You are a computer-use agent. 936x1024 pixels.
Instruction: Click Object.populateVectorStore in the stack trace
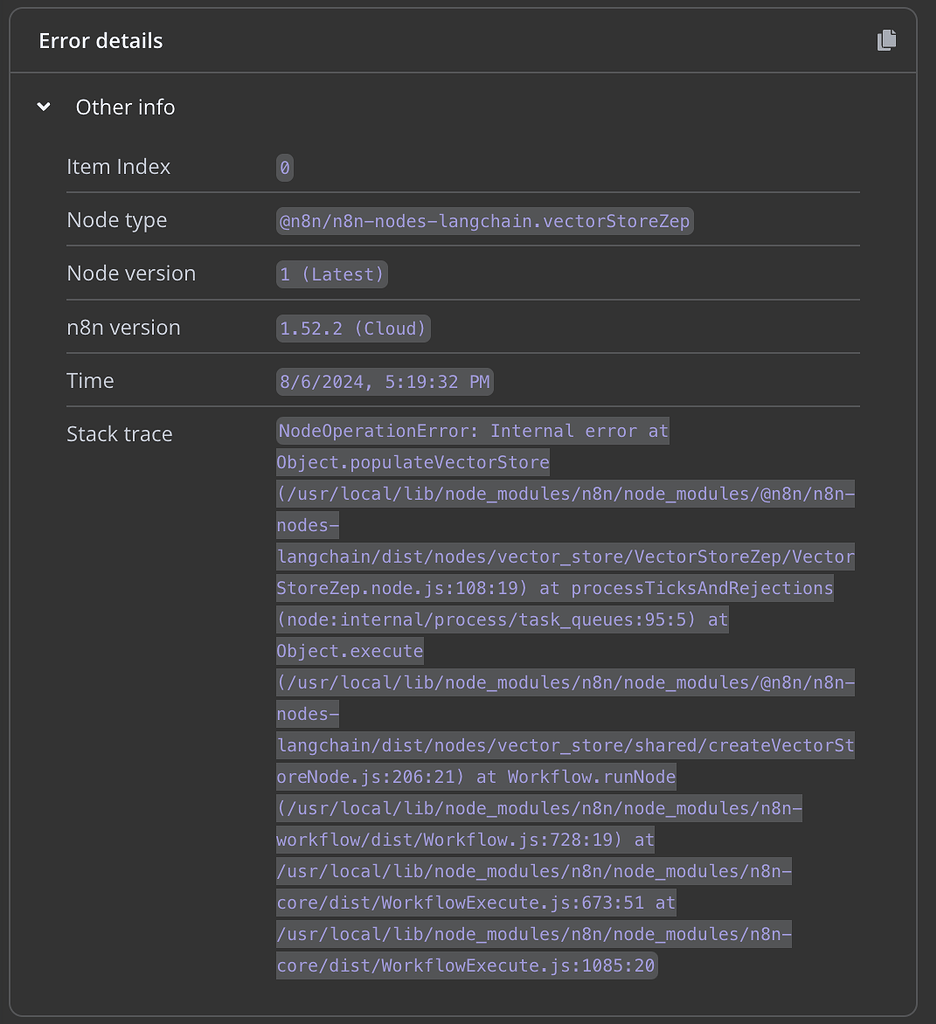pyautogui.click(x=413, y=462)
